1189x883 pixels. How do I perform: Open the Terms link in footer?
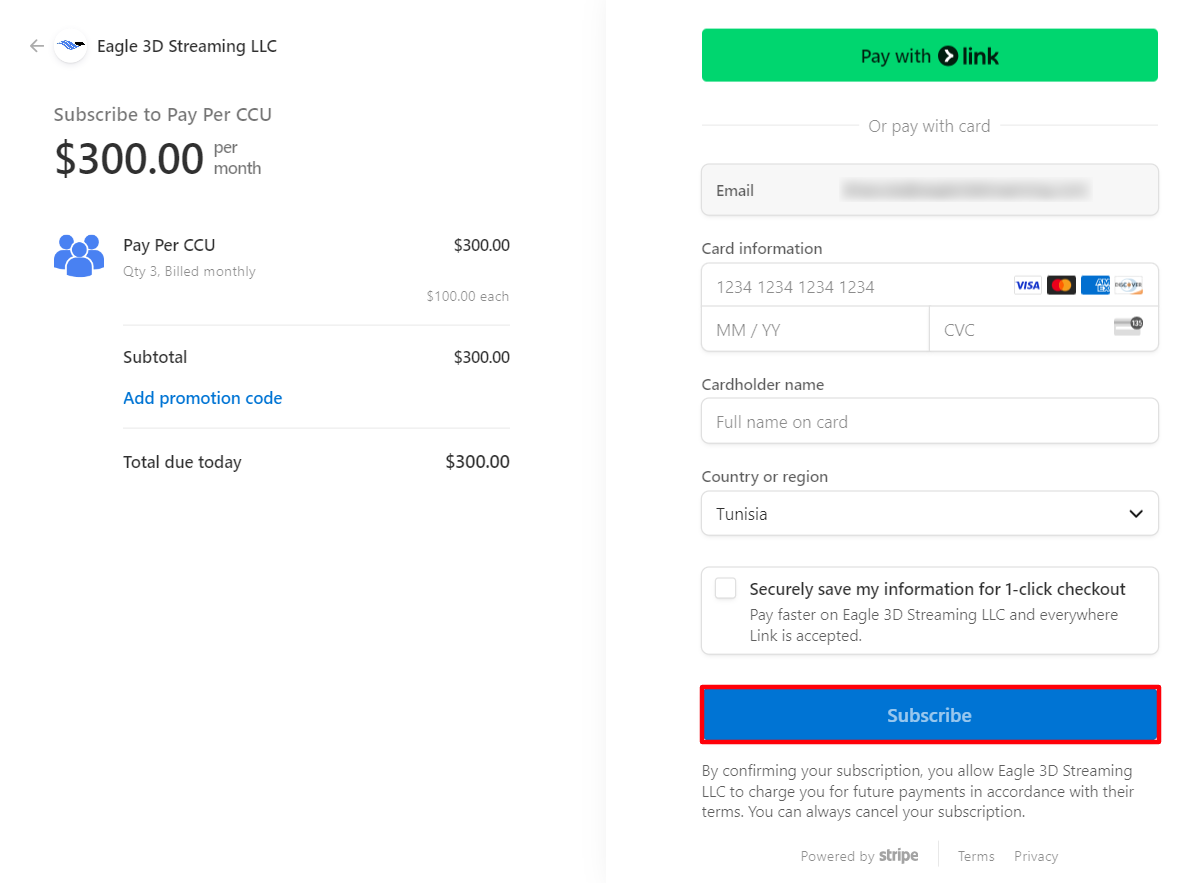point(975,856)
